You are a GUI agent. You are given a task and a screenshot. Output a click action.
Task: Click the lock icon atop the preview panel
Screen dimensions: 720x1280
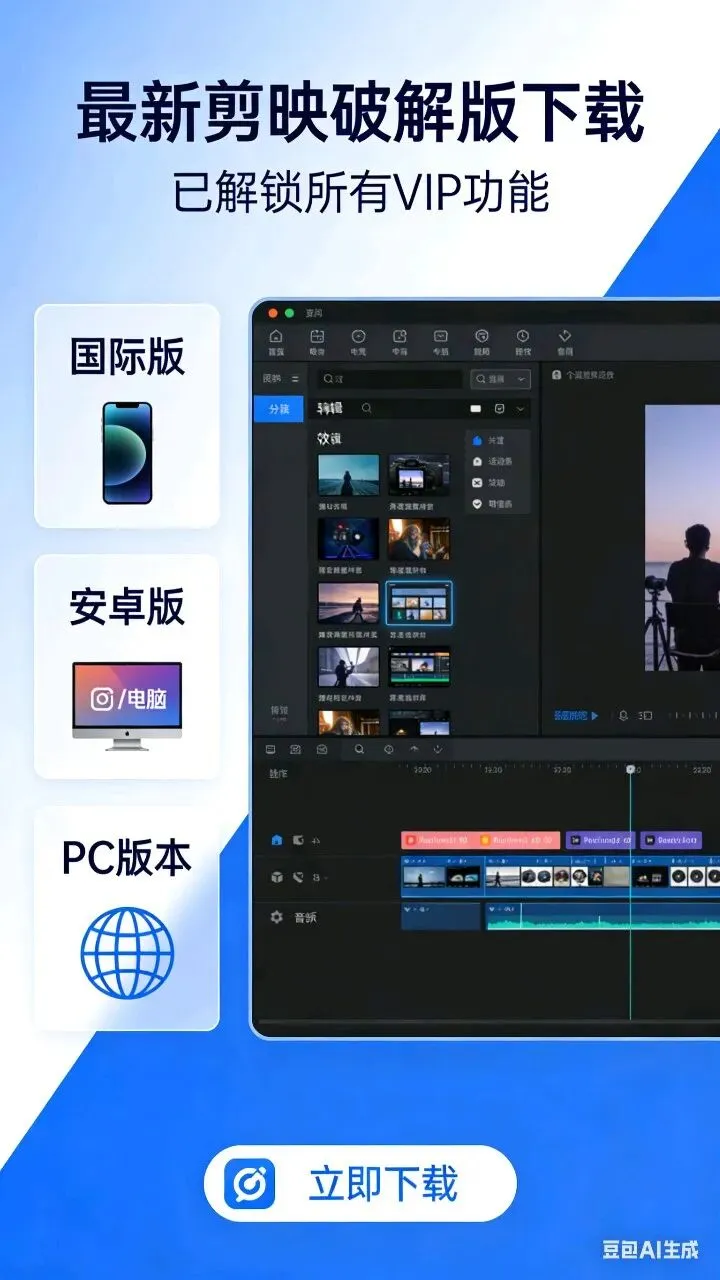[557, 375]
